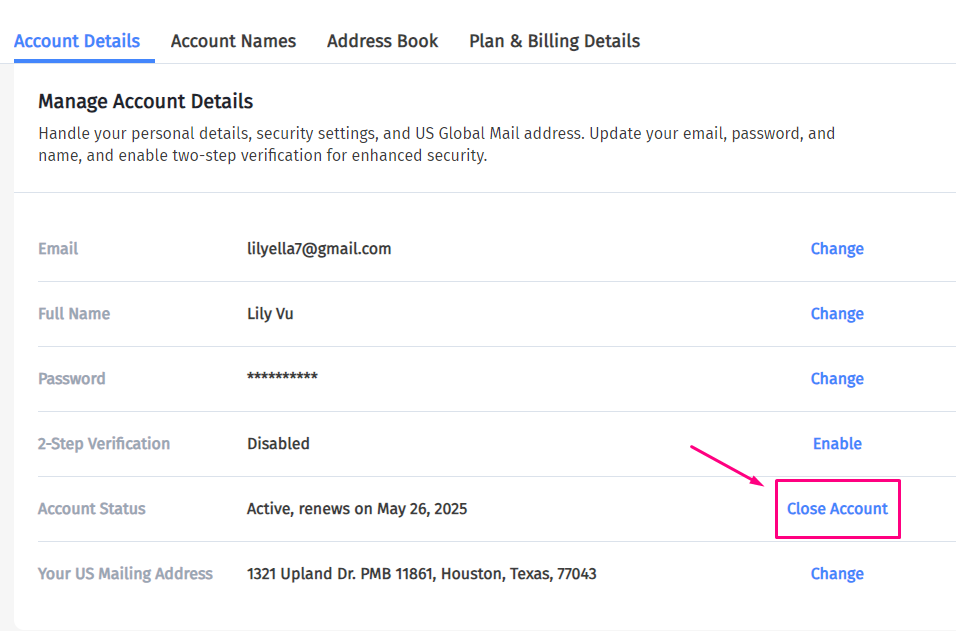Change the US mailing address

pyautogui.click(x=837, y=574)
